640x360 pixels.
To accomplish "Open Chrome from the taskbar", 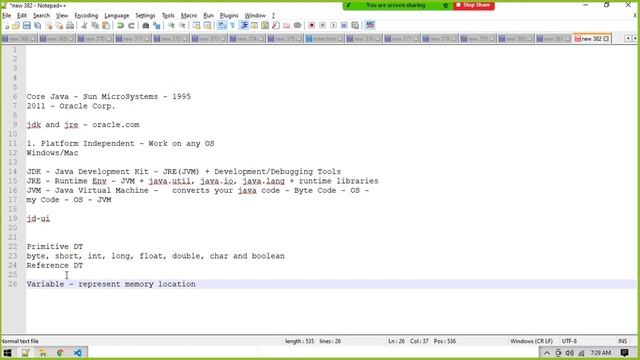I will click(60, 353).
